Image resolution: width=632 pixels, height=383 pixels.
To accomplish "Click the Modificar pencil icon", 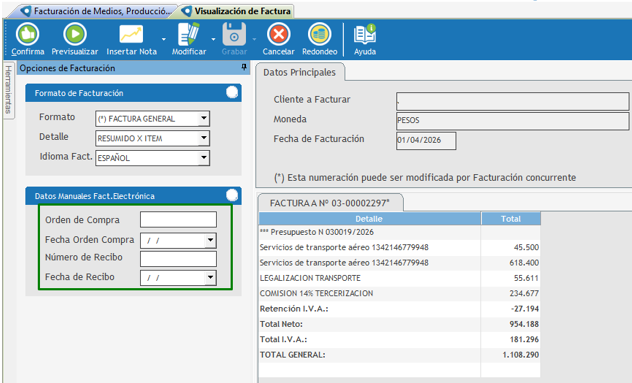I will 189,34.
